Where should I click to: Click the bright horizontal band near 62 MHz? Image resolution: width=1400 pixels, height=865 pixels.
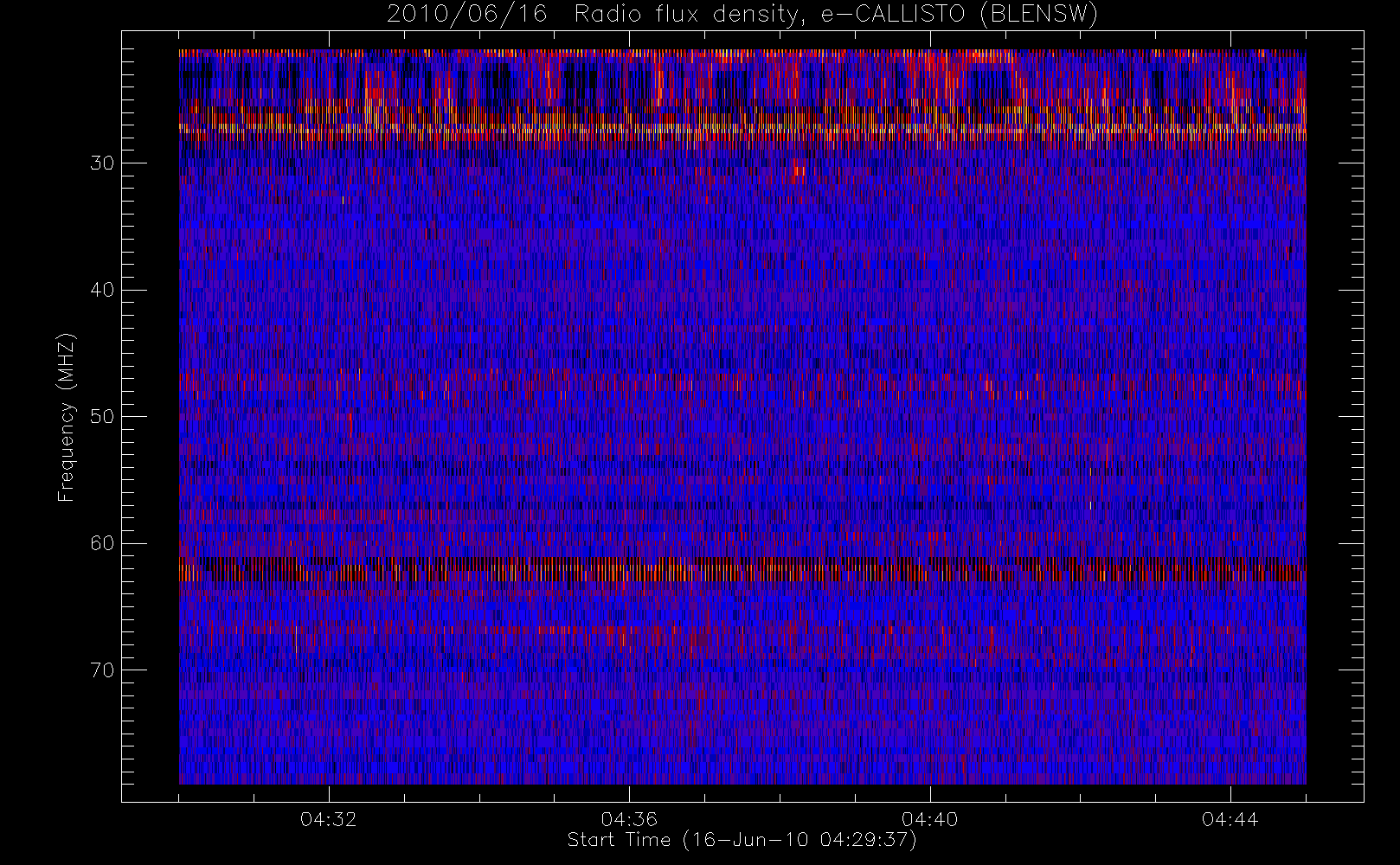742,570
